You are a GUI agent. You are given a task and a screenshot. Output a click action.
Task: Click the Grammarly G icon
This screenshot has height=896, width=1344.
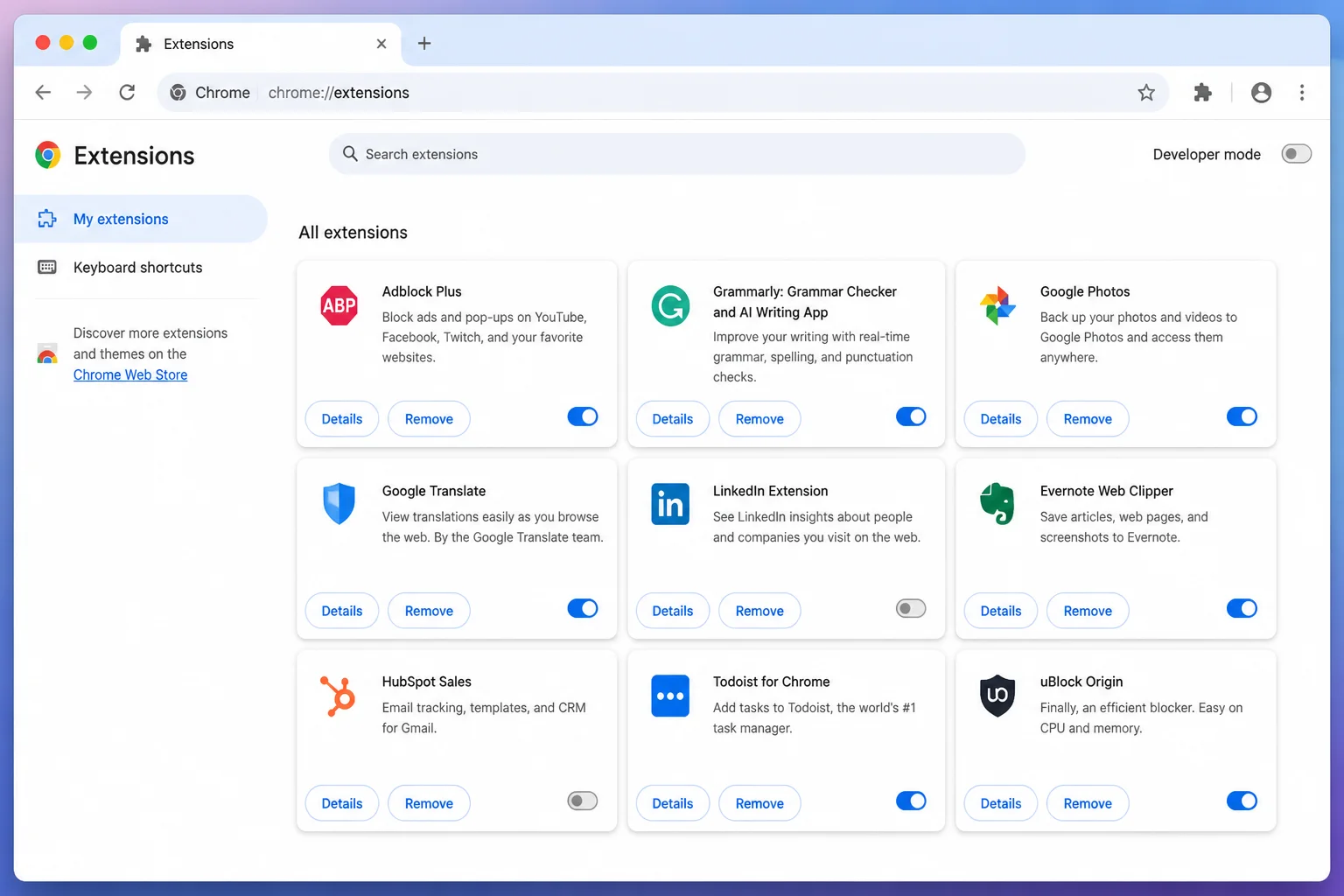click(670, 306)
